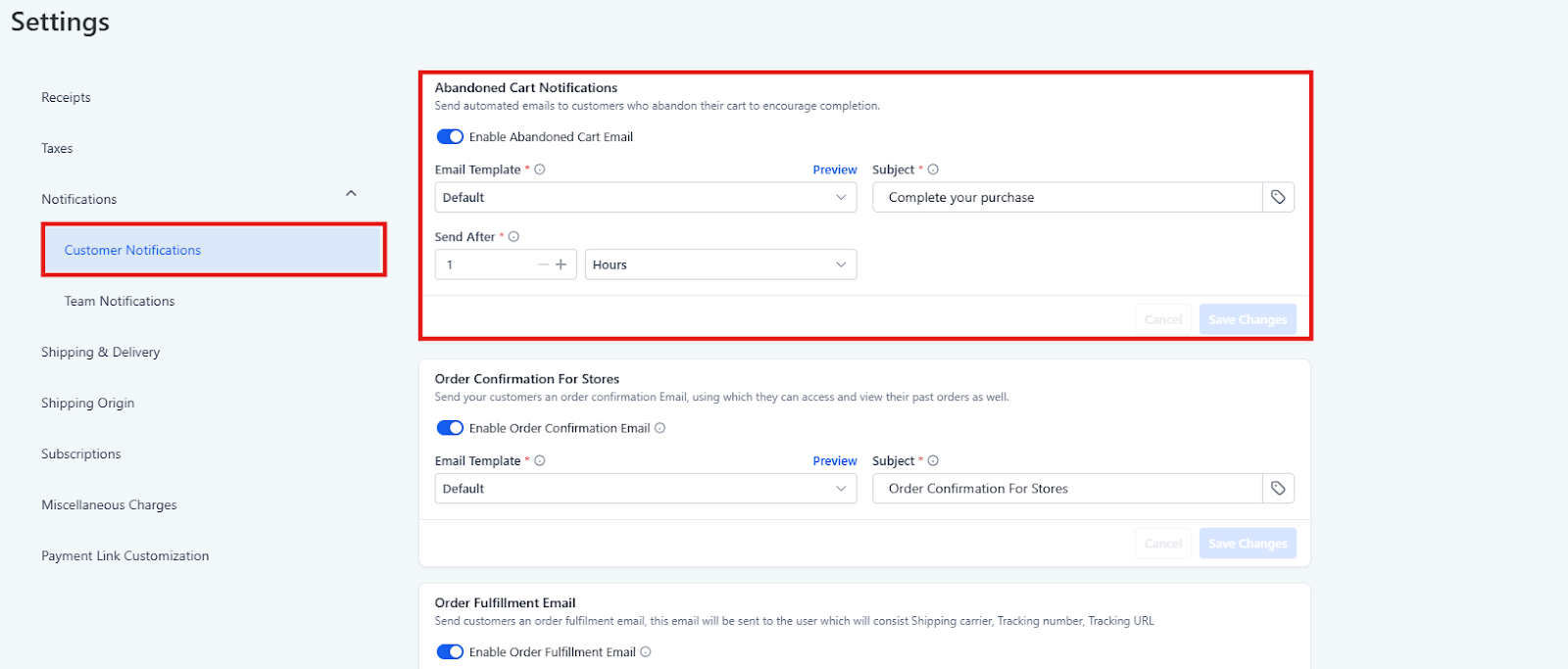The width and height of the screenshot is (1568, 669).
Task: Increase Send After value with plus icon
Action: pos(562,264)
